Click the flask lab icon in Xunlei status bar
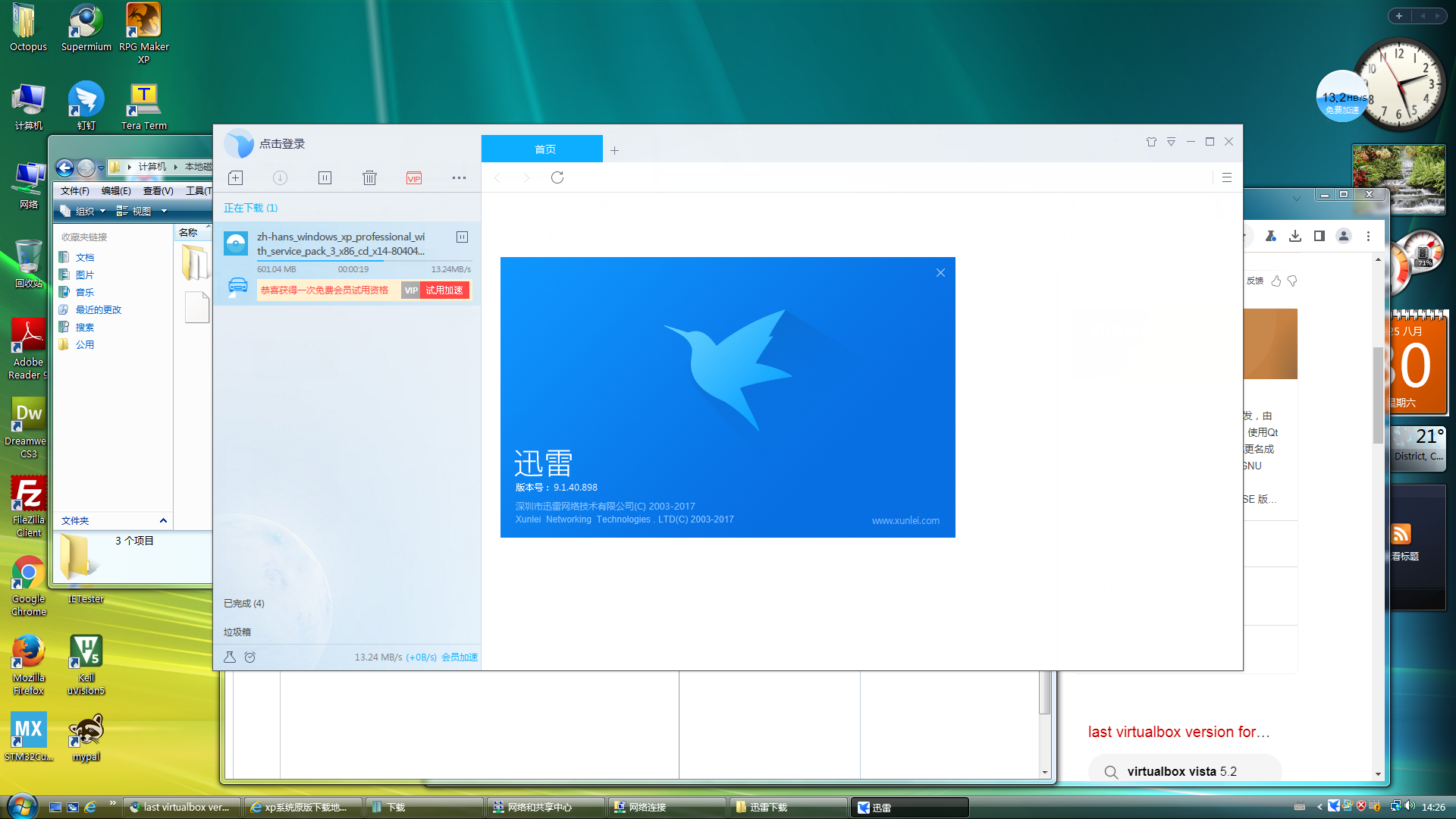Viewport: 1456px width, 819px height. 230,657
